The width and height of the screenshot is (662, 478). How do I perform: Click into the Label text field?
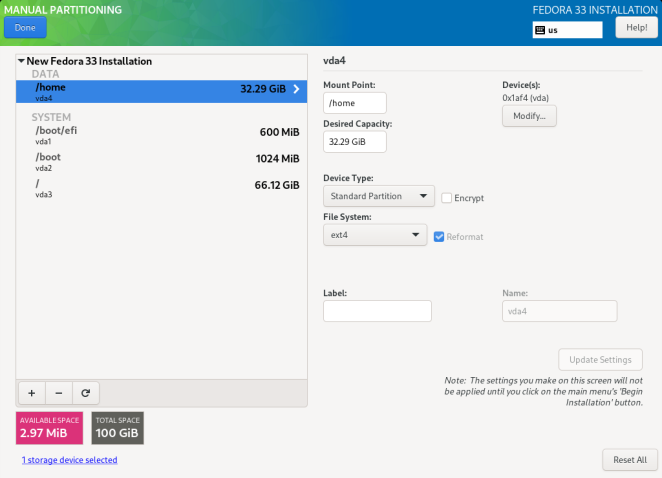coord(377,311)
